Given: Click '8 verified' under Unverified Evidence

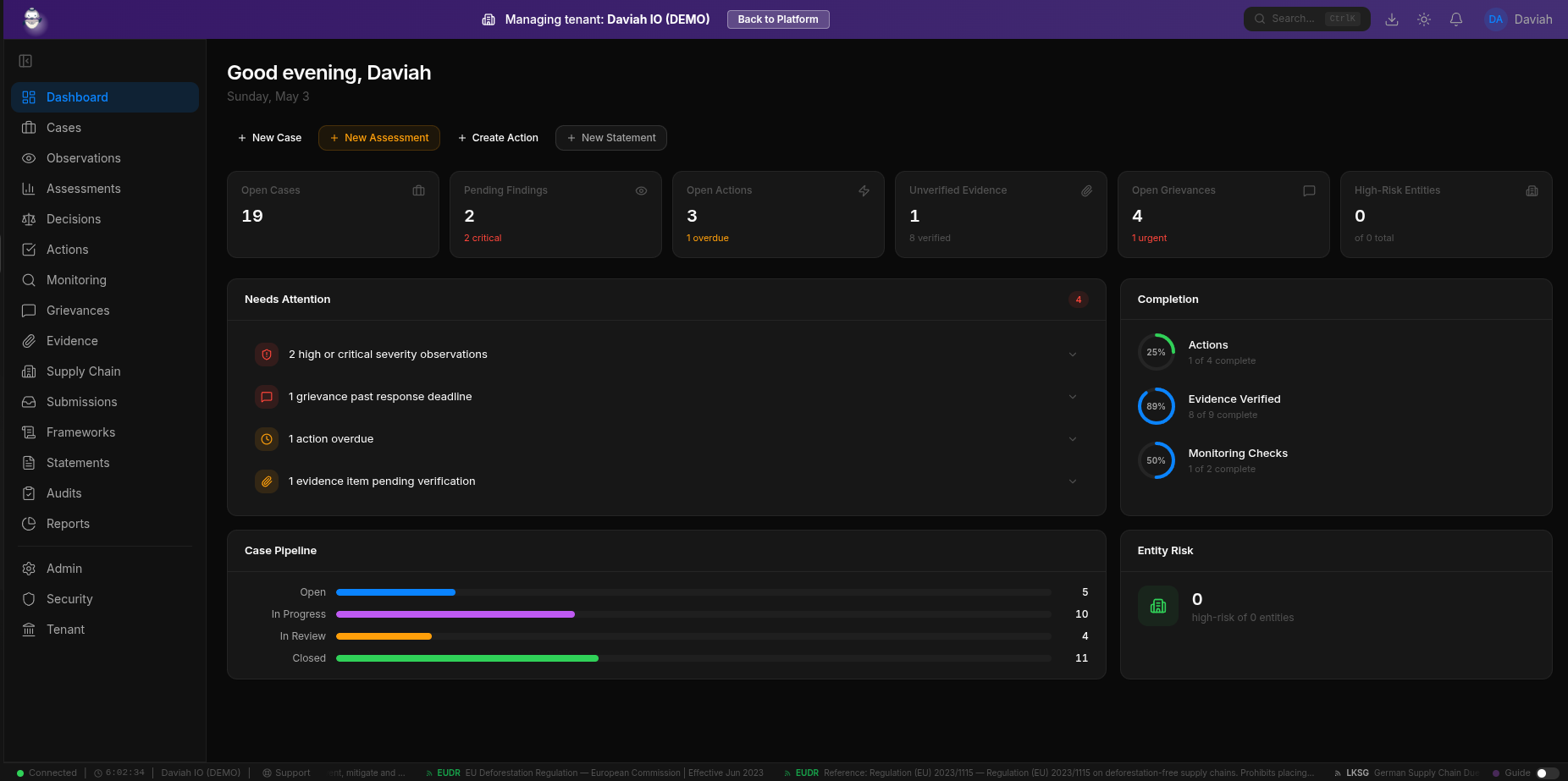Looking at the screenshot, I should click(x=930, y=238).
